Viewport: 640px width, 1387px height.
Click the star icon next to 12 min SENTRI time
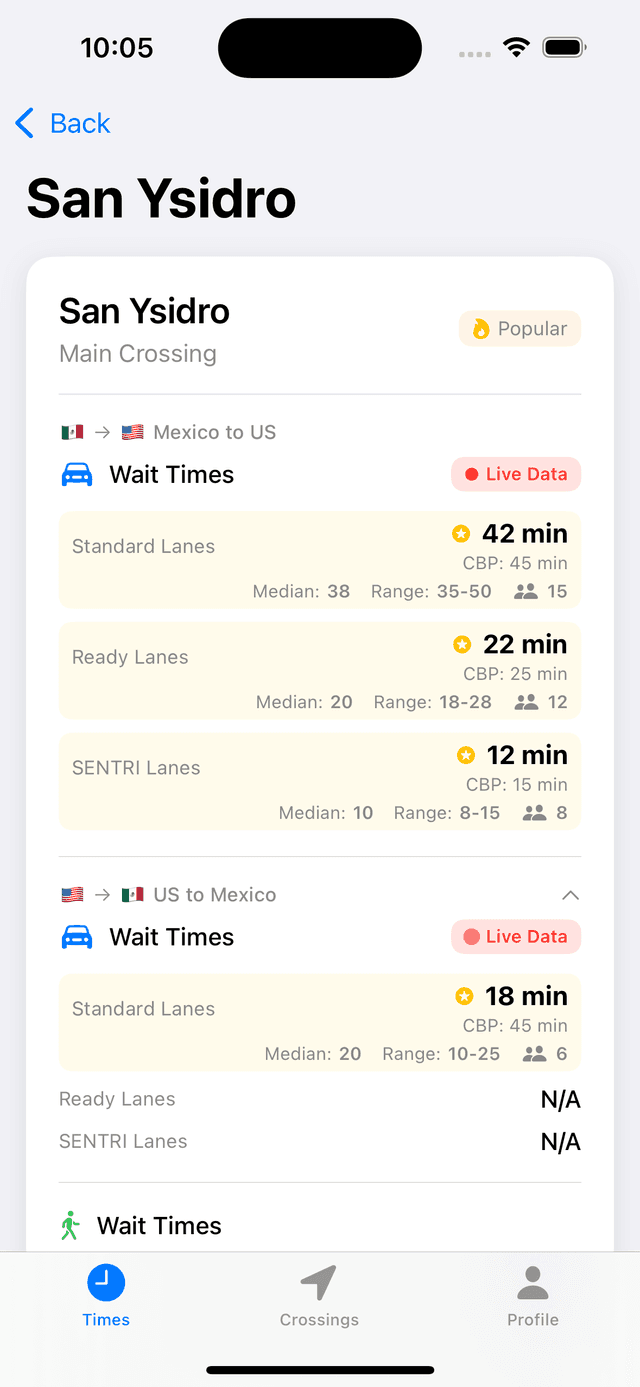pos(466,755)
